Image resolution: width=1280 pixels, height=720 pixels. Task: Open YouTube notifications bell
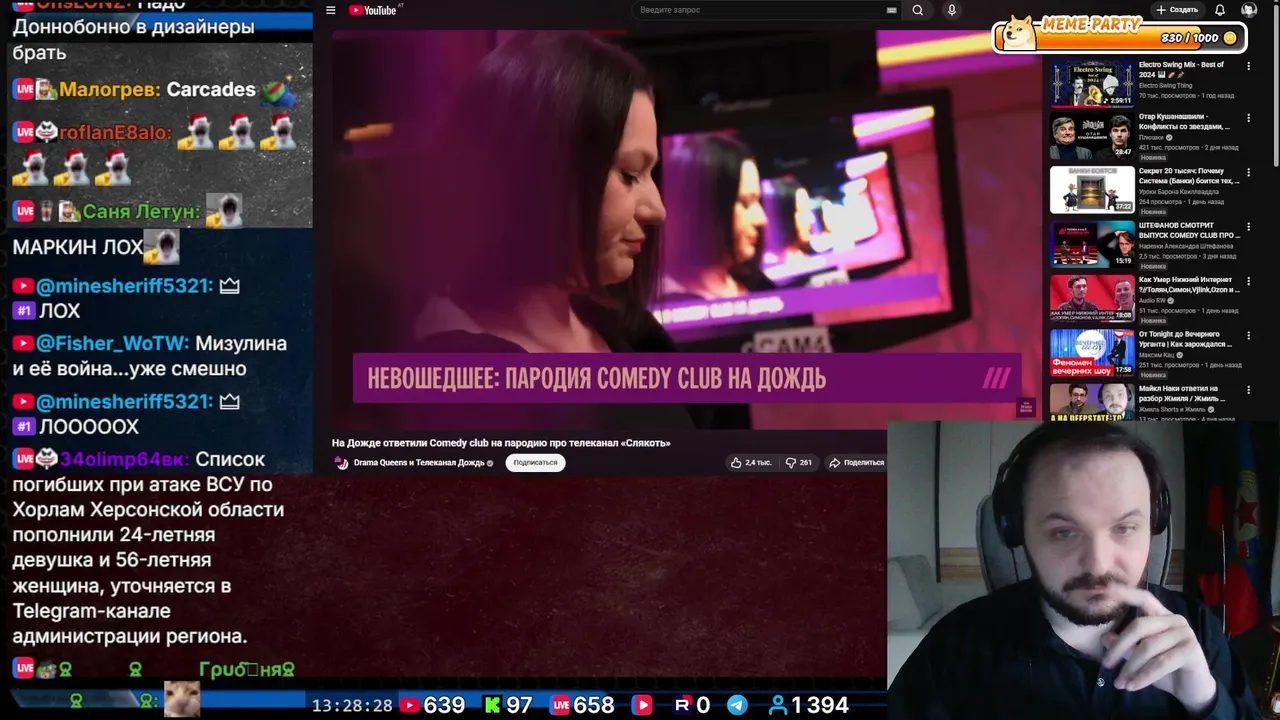tap(1220, 10)
